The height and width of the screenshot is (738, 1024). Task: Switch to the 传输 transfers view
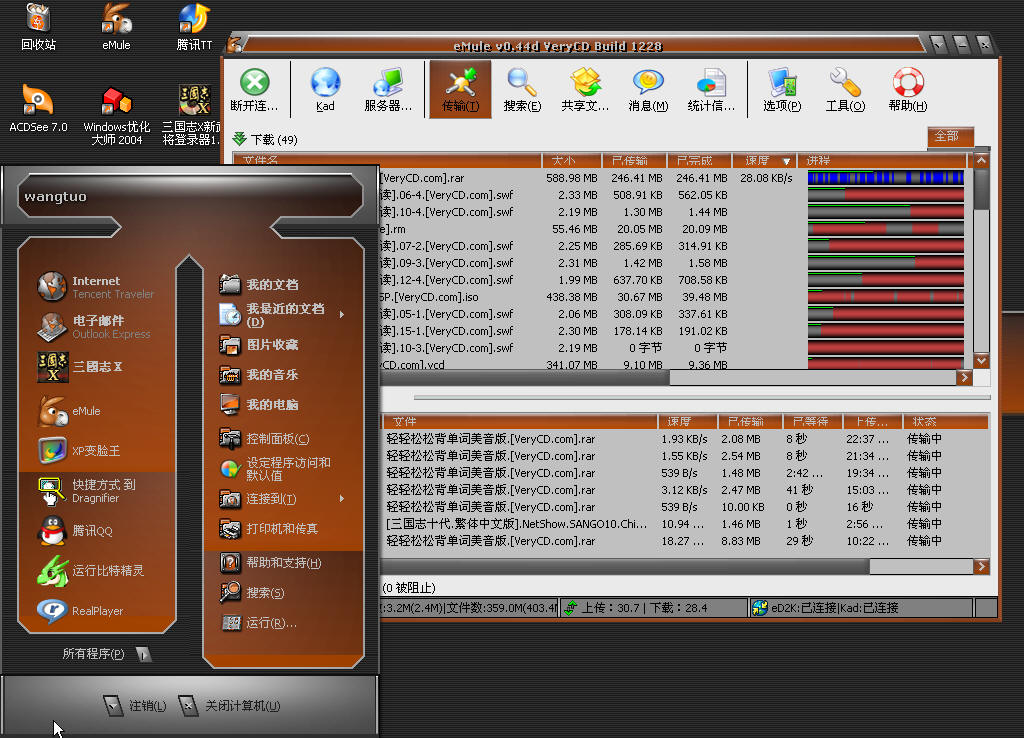460,89
